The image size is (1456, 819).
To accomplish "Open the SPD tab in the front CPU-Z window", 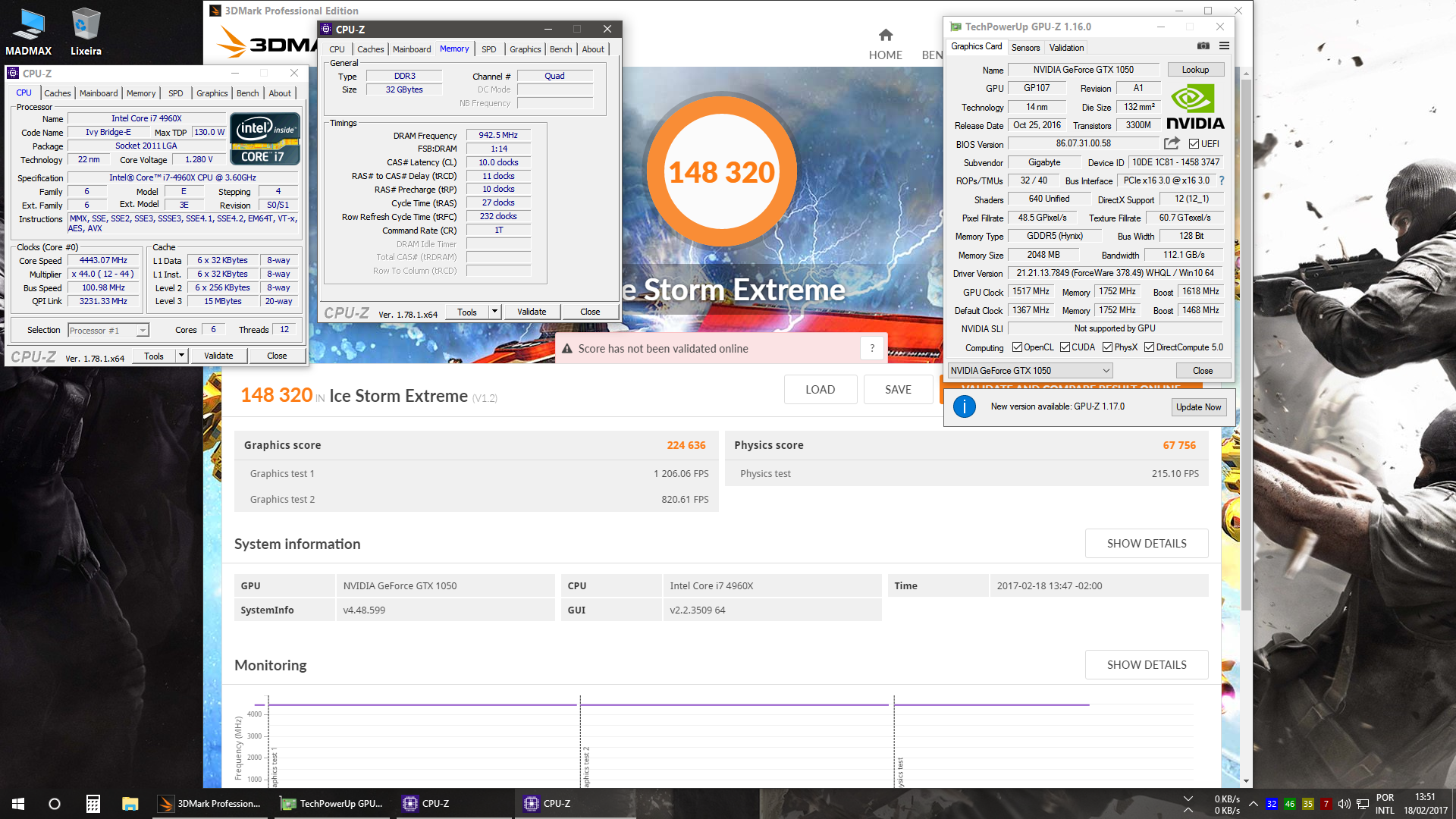I will pyautogui.click(x=488, y=49).
